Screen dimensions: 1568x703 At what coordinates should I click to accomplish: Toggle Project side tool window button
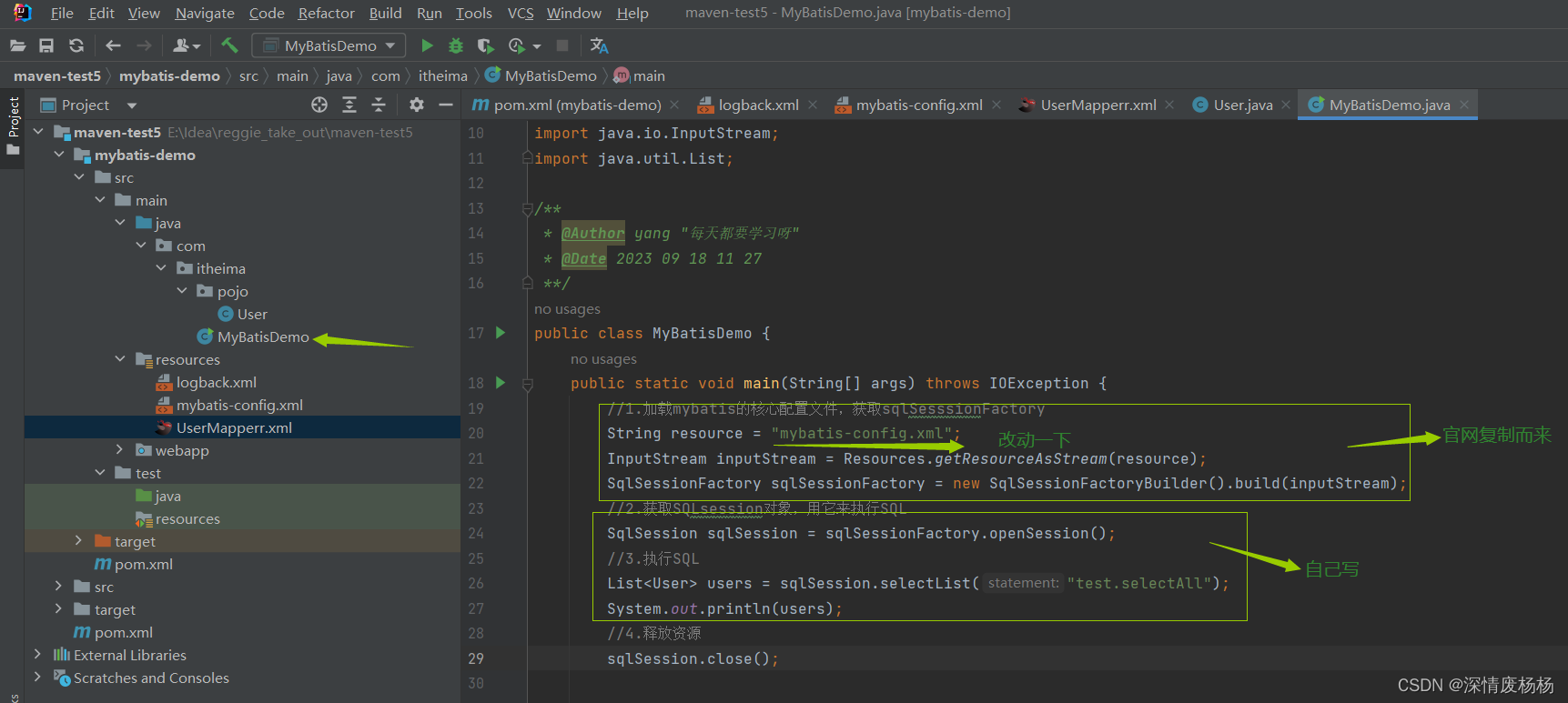point(13,126)
